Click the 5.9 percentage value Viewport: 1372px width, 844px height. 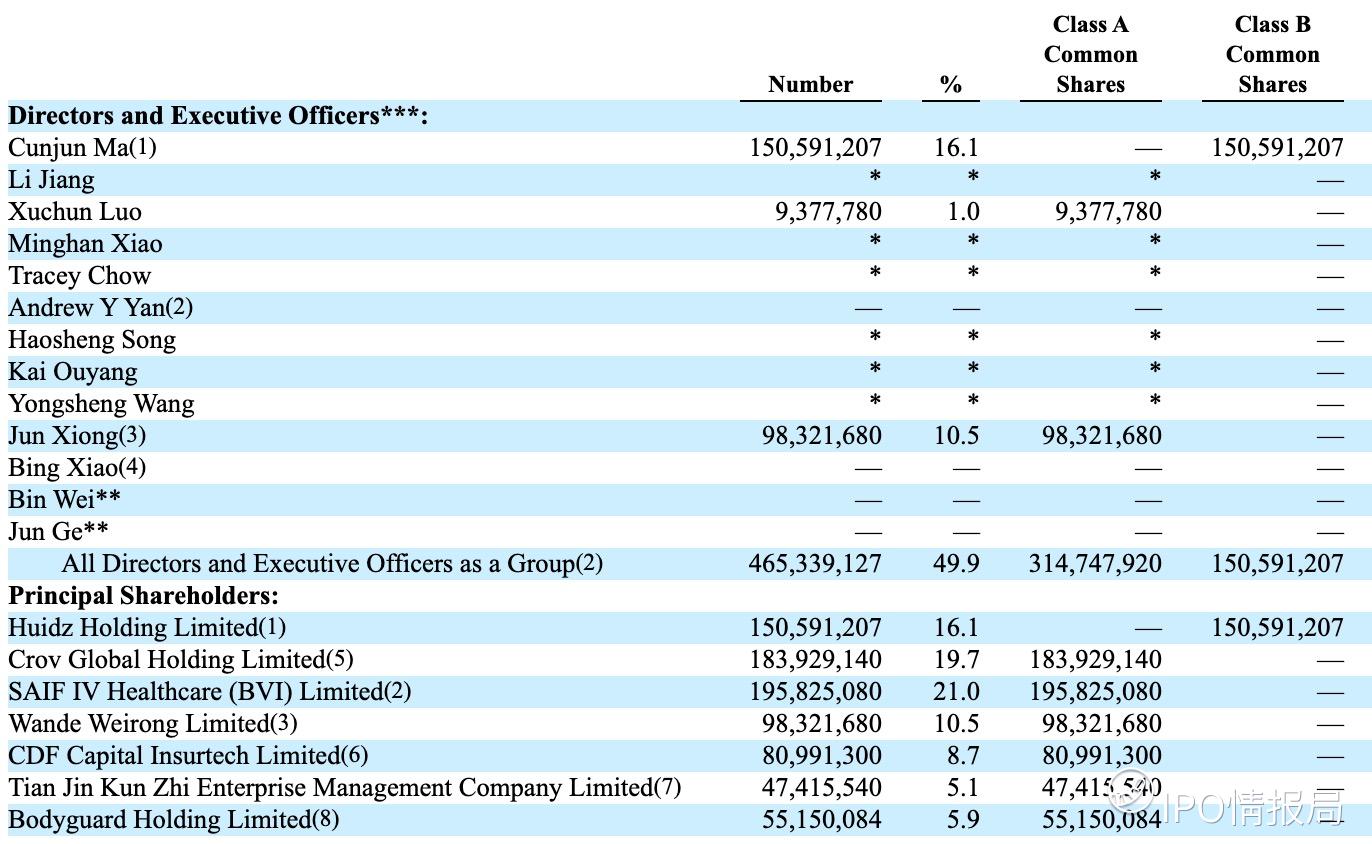(x=963, y=820)
